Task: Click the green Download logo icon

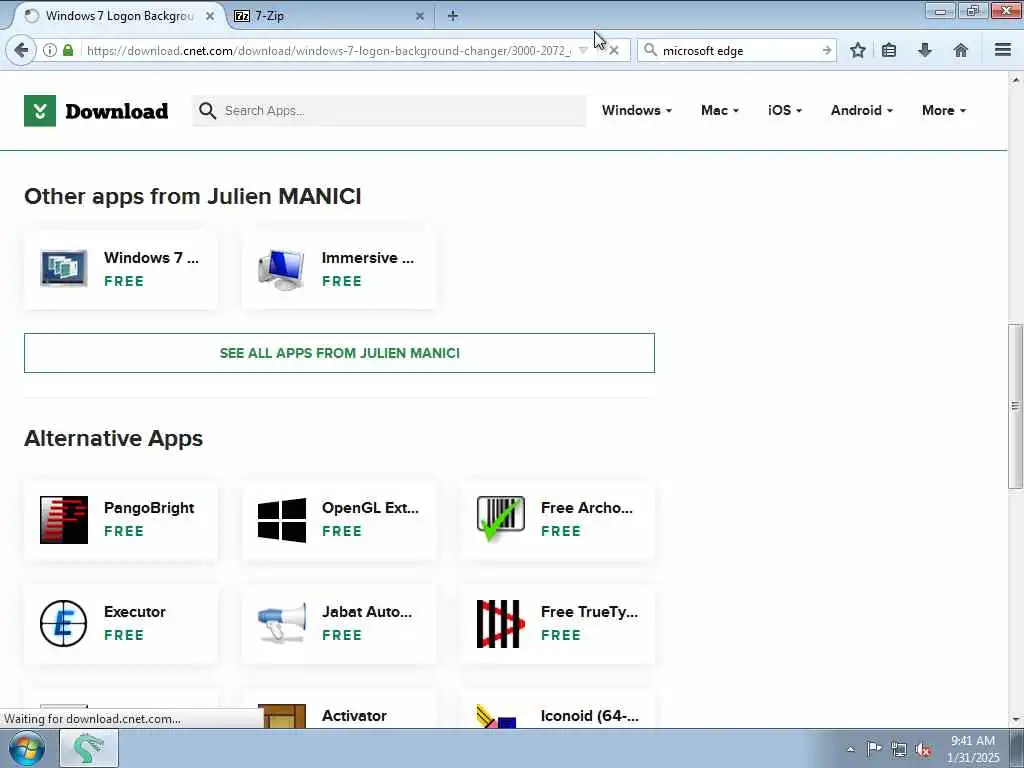Action: pyautogui.click(x=40, y=111)
